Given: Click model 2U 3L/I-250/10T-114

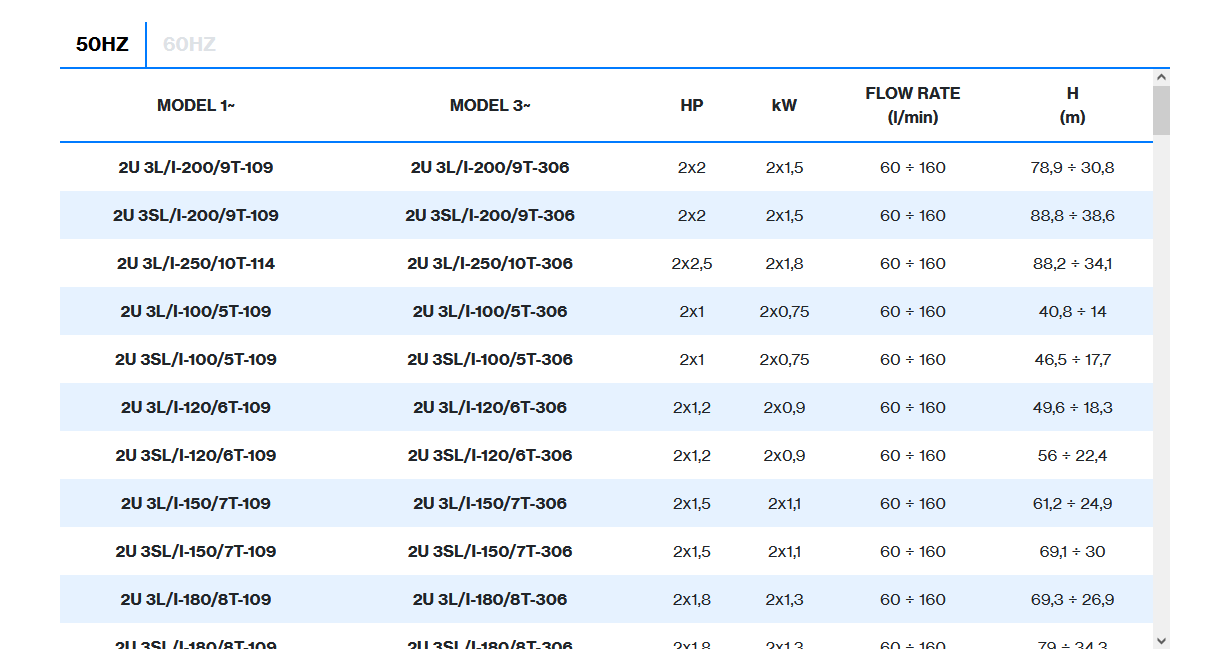Looking at the screenshot, I should [196, 263].
